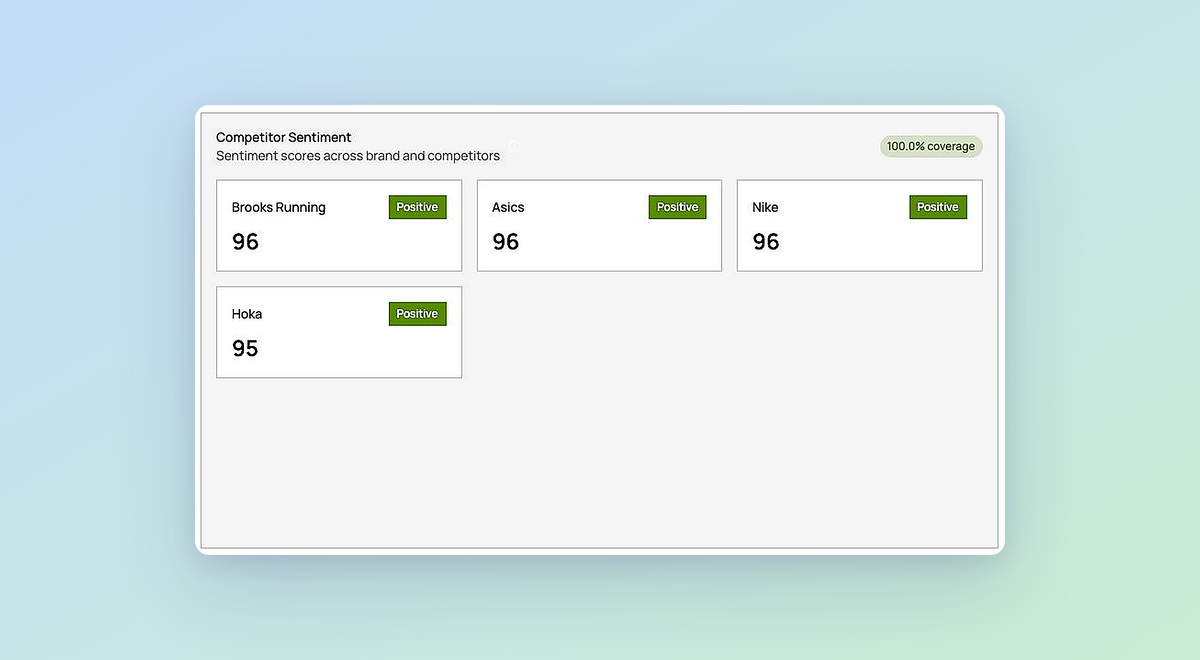This screenshot has height=660, width=1200.
Task: Click the Positive badge on Hoka card
Action: 417,314
